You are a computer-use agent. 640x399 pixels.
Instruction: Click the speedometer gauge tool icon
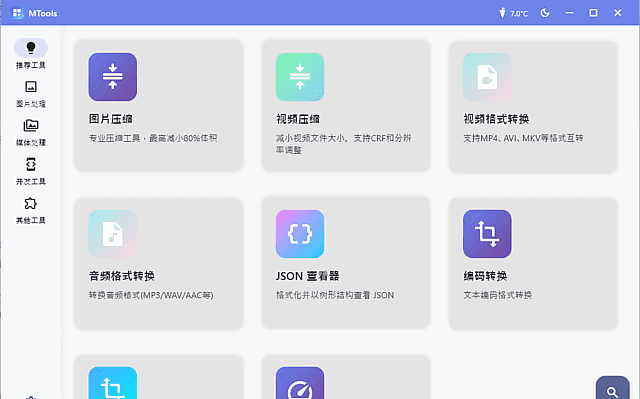click(x=300, y=383)
